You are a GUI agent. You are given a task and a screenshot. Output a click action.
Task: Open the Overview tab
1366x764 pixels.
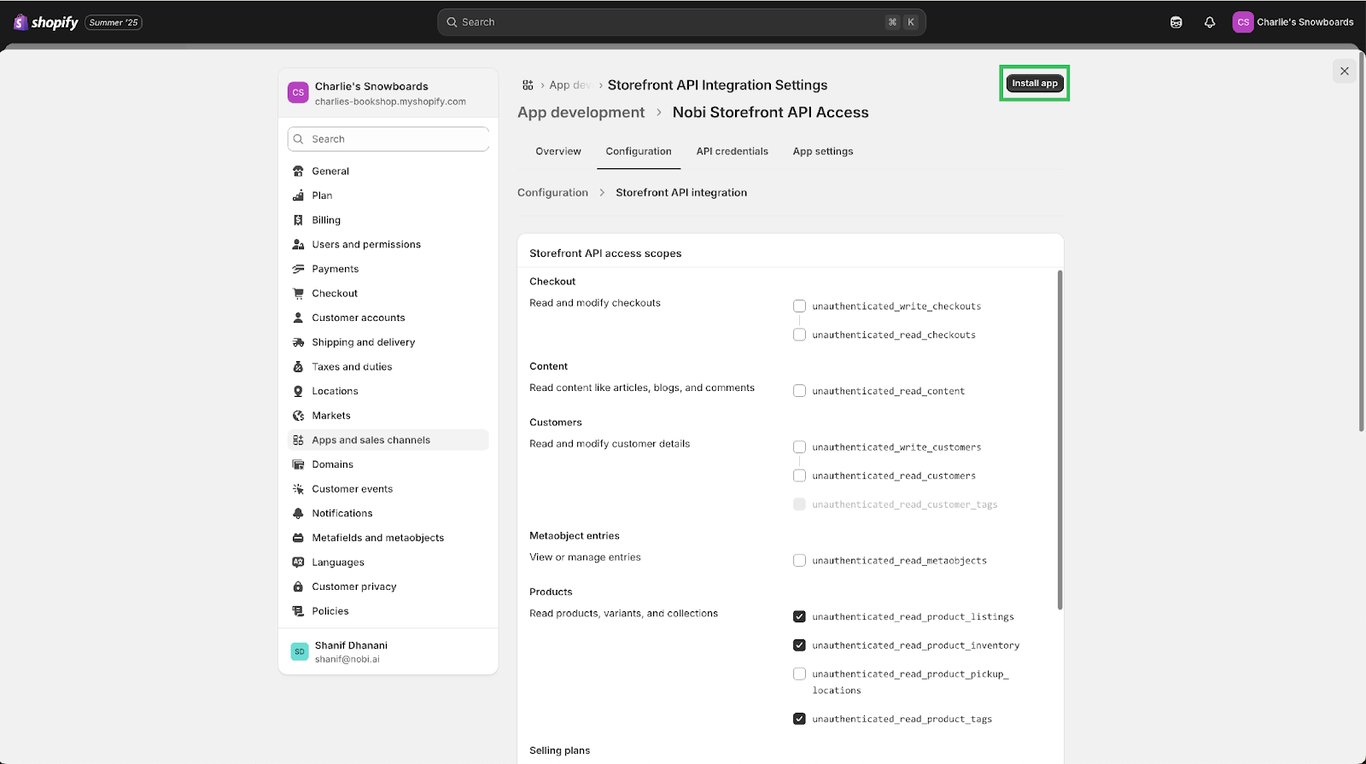(558, 151)
